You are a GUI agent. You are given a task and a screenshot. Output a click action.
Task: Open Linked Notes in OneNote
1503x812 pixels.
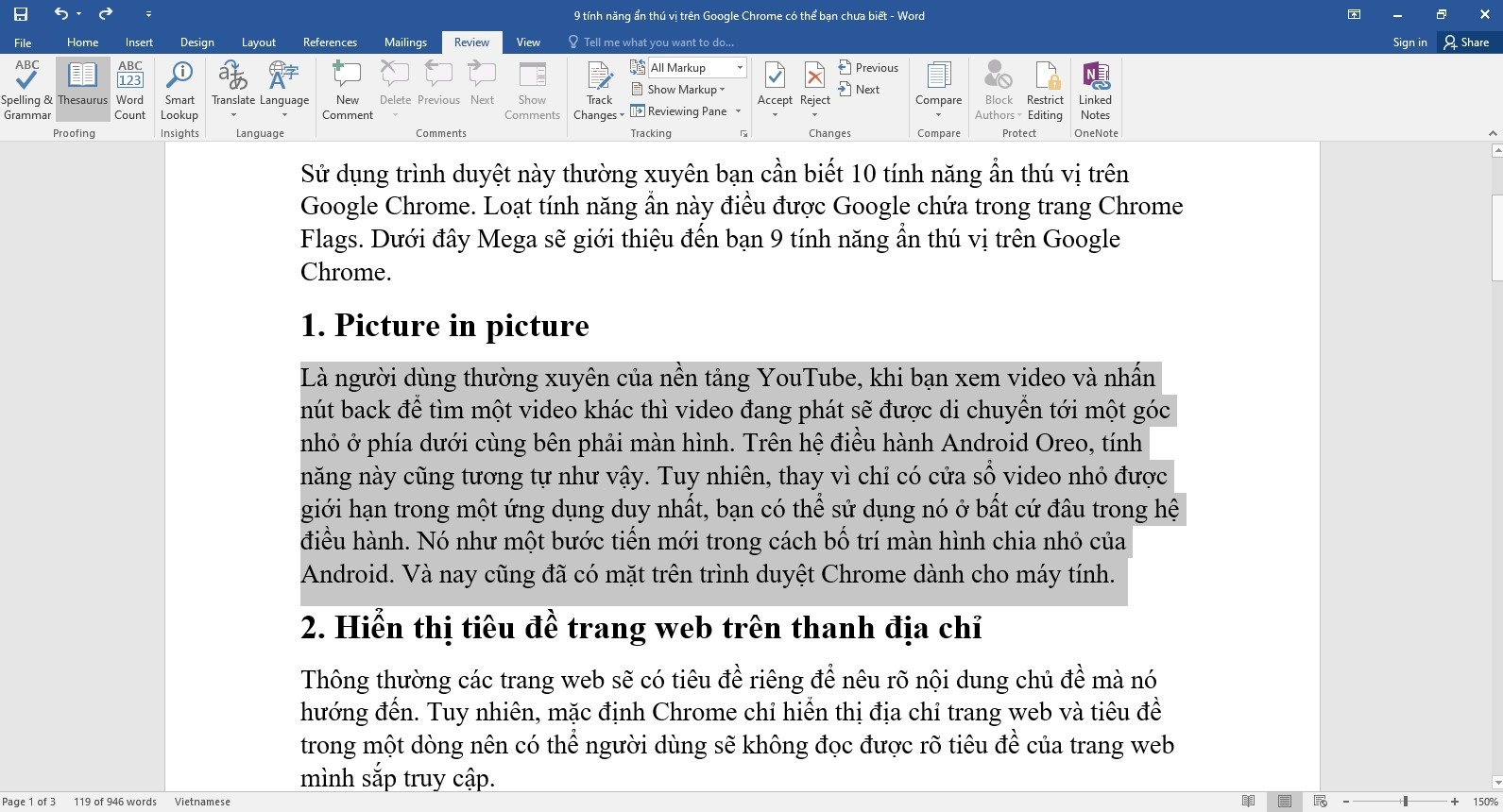pyautogui.click(x=1095, y=90)
